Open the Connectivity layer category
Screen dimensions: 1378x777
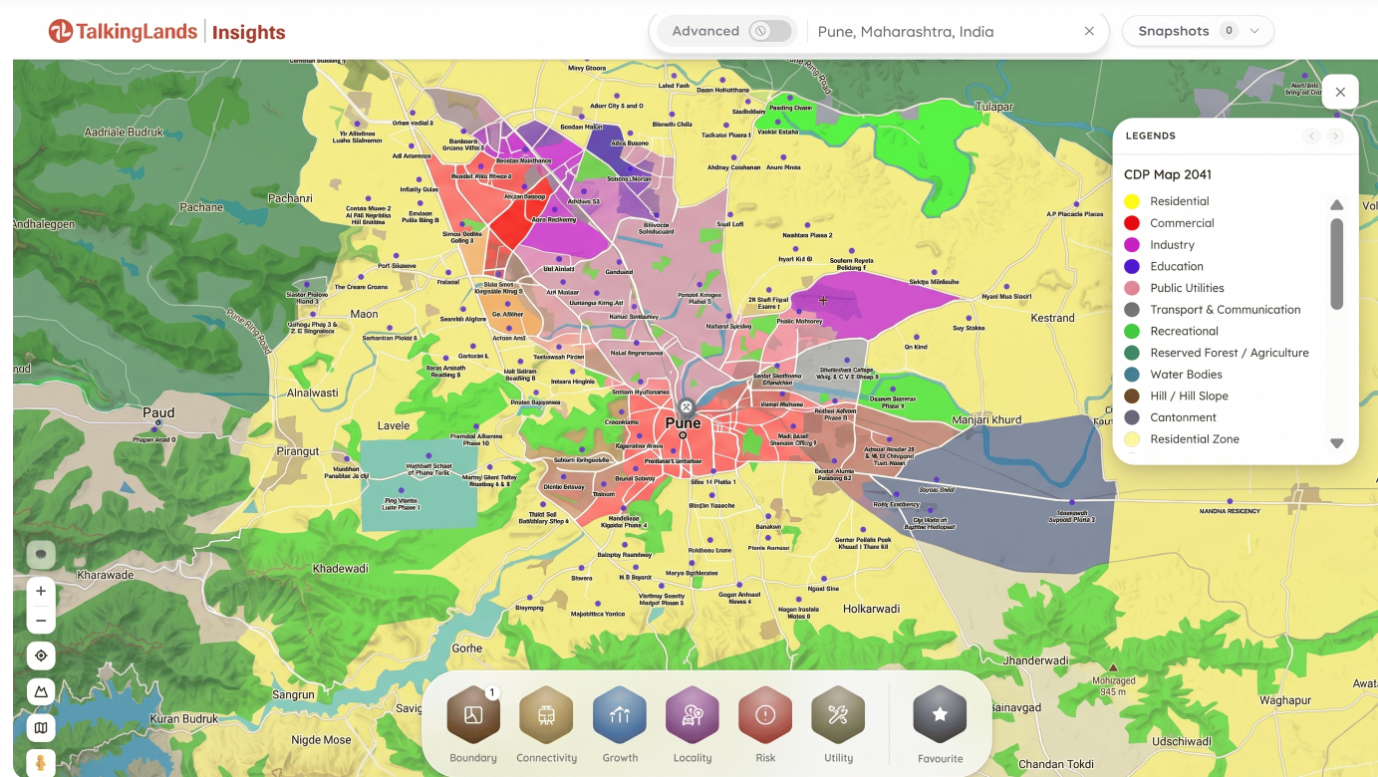[546, 715]
